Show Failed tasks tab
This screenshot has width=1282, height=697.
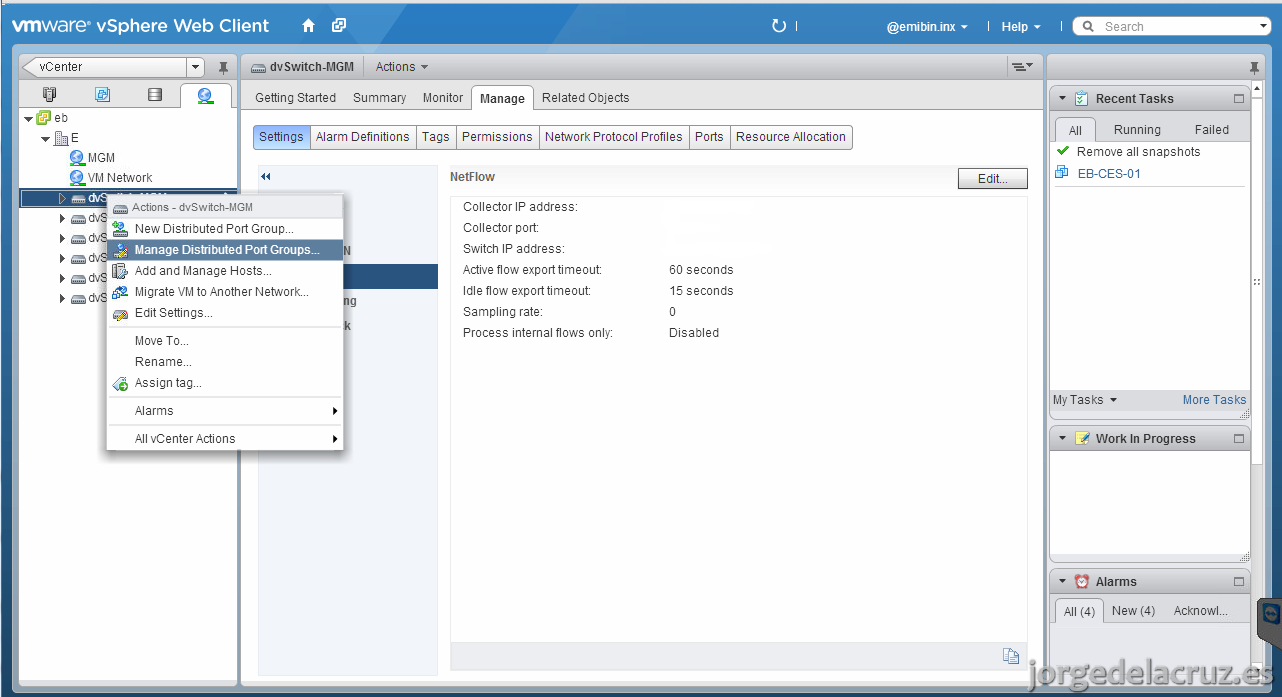click(x=1211, y=130)
